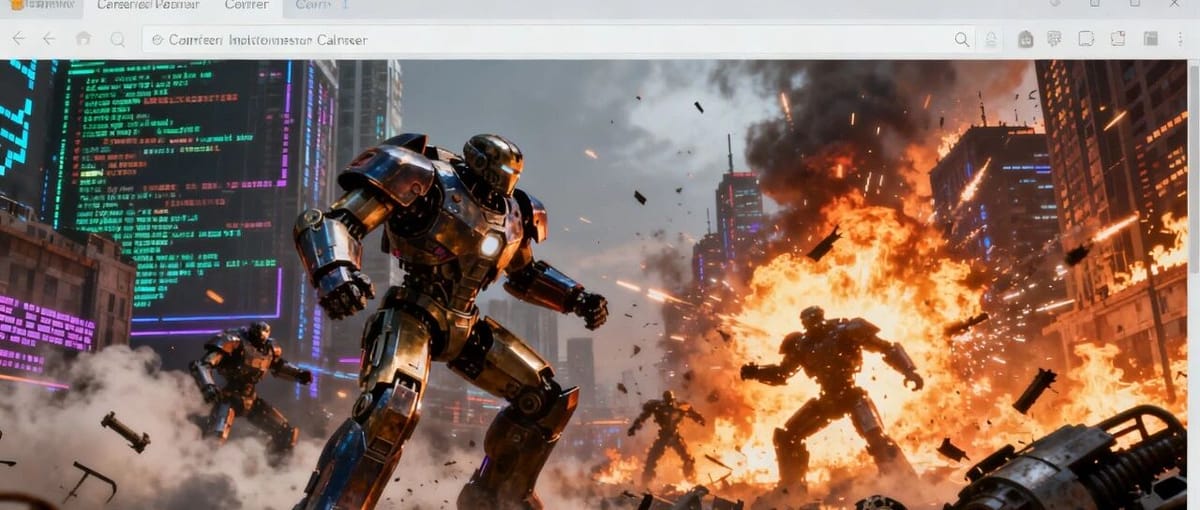Image resolution: width=1200 pixels, height=510 pixels.
Task: Switch to the "Canseried Pearner" tab
Action: click(x=147, y=5)
